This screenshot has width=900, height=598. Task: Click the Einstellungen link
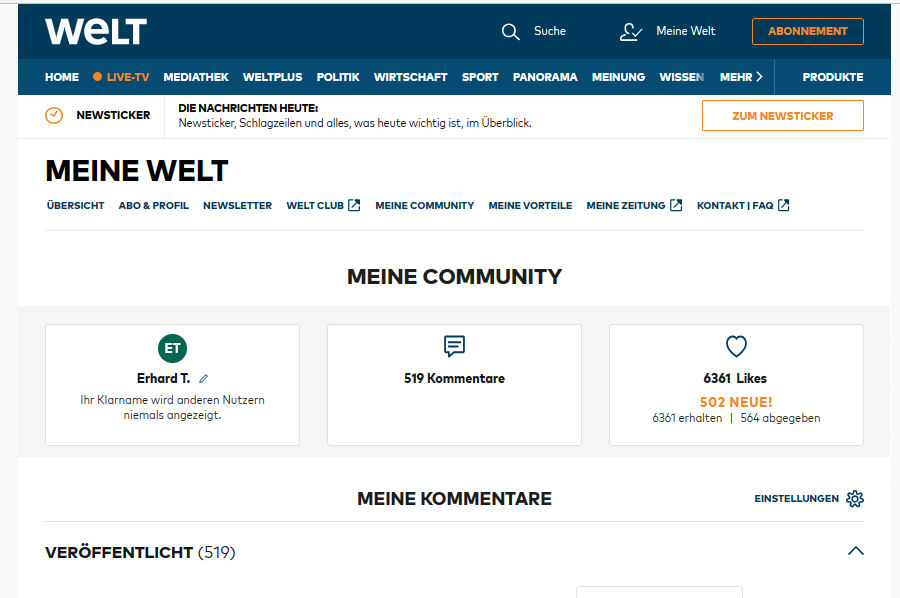pos(797,499)
